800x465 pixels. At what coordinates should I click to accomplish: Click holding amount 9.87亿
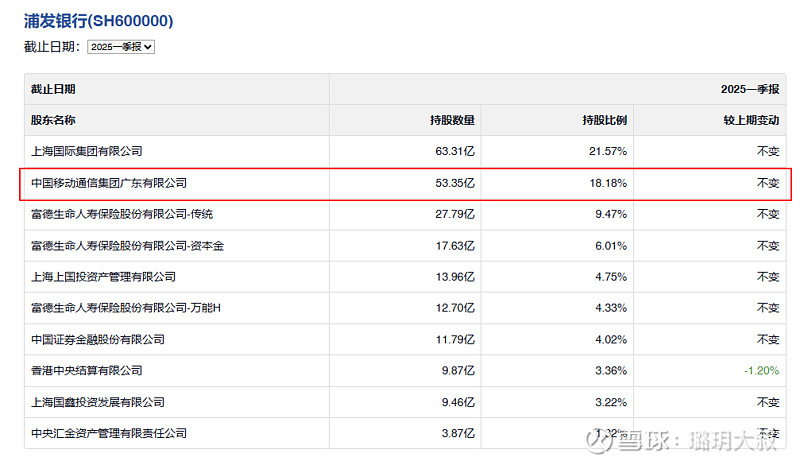click(x=458, y=371)
